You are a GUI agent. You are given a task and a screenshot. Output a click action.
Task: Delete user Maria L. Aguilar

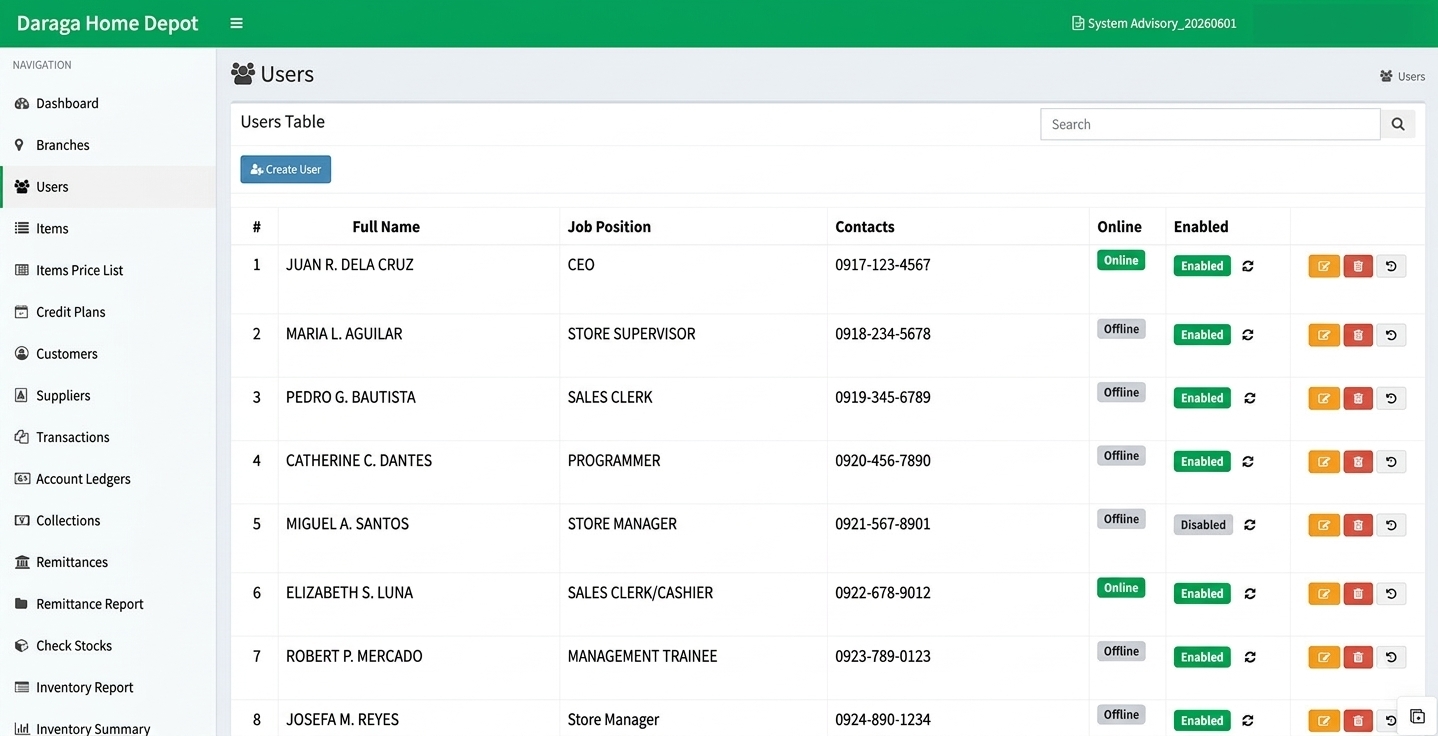click(x=1358, y=335)
